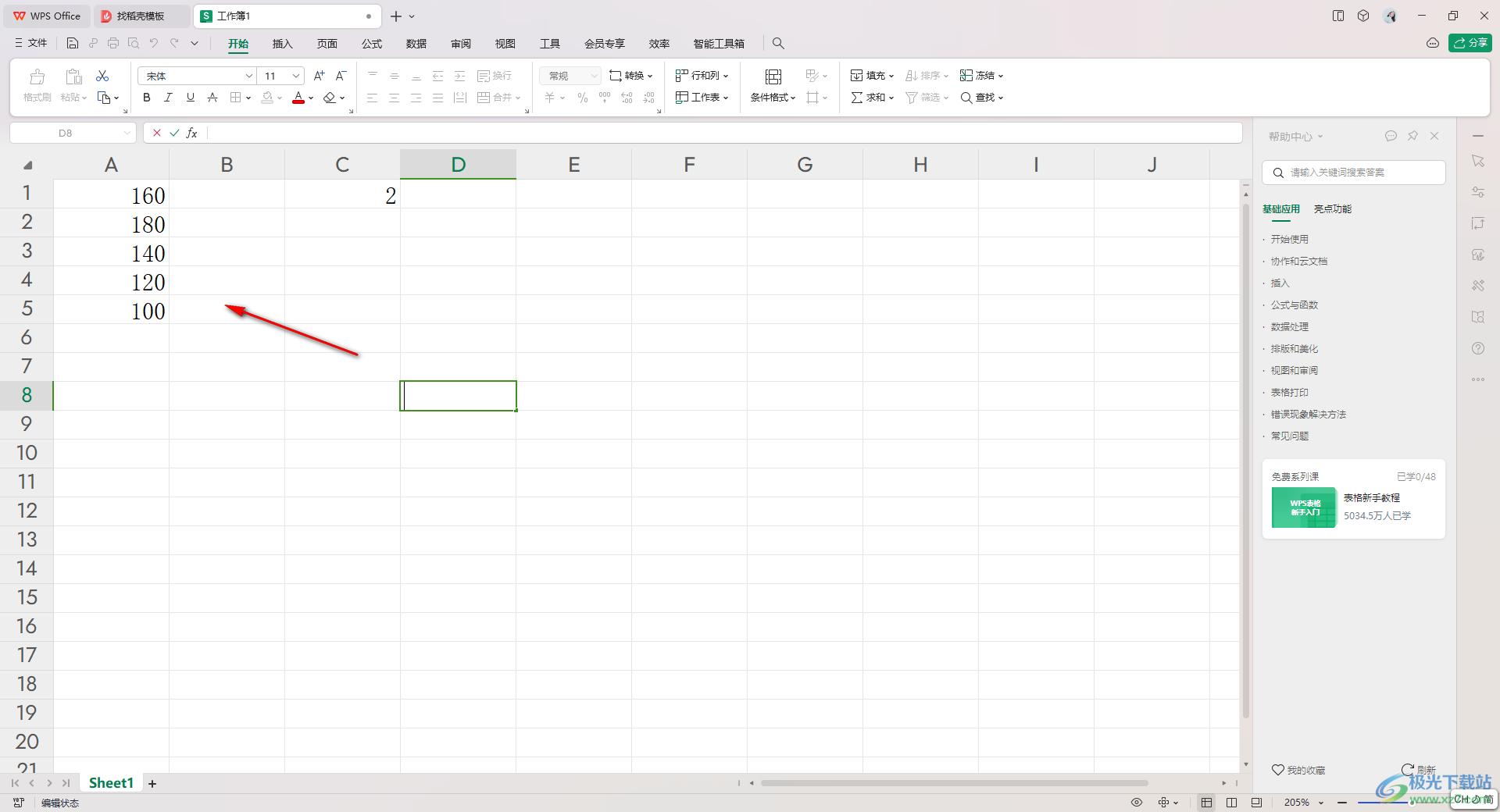Click the 填充 fill button
The image size is (1500, 812).
point(872,76)
